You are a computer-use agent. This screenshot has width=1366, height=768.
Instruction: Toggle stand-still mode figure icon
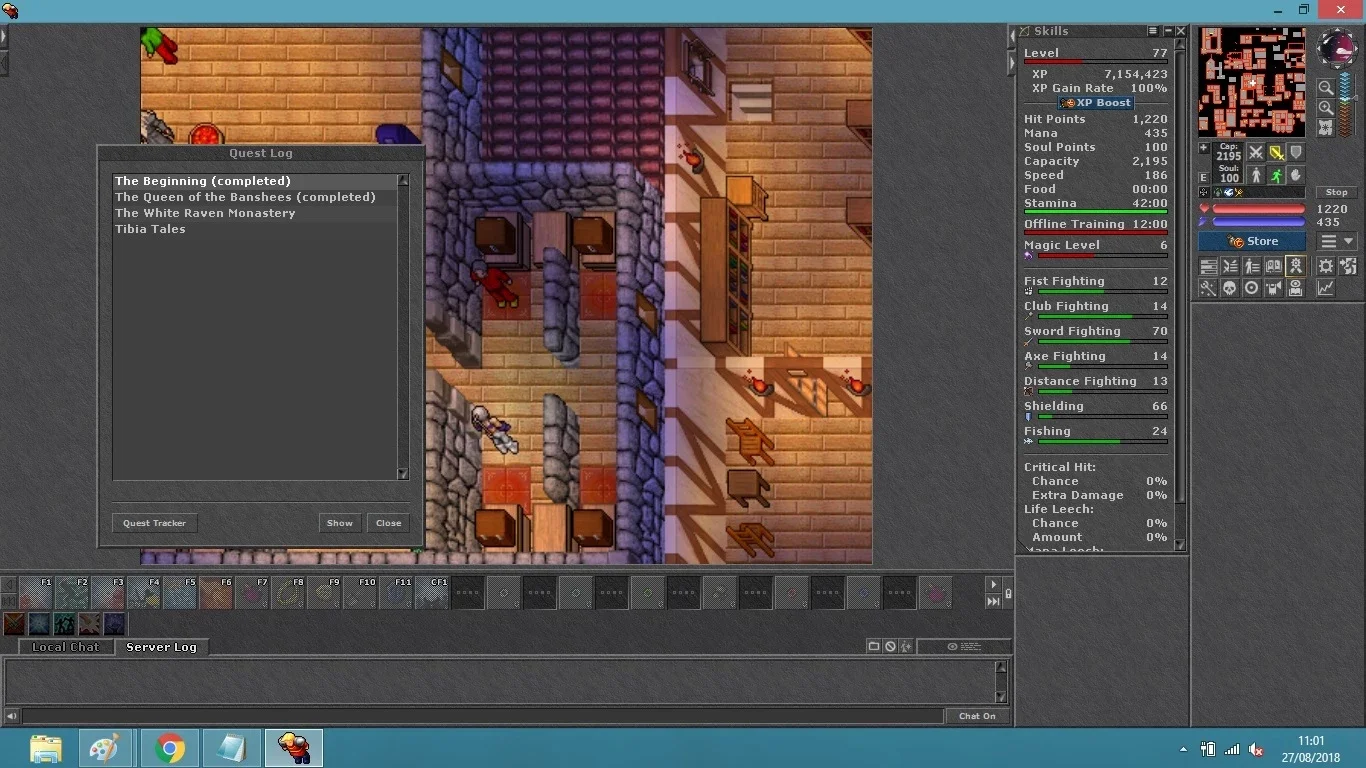[1256, 176]
